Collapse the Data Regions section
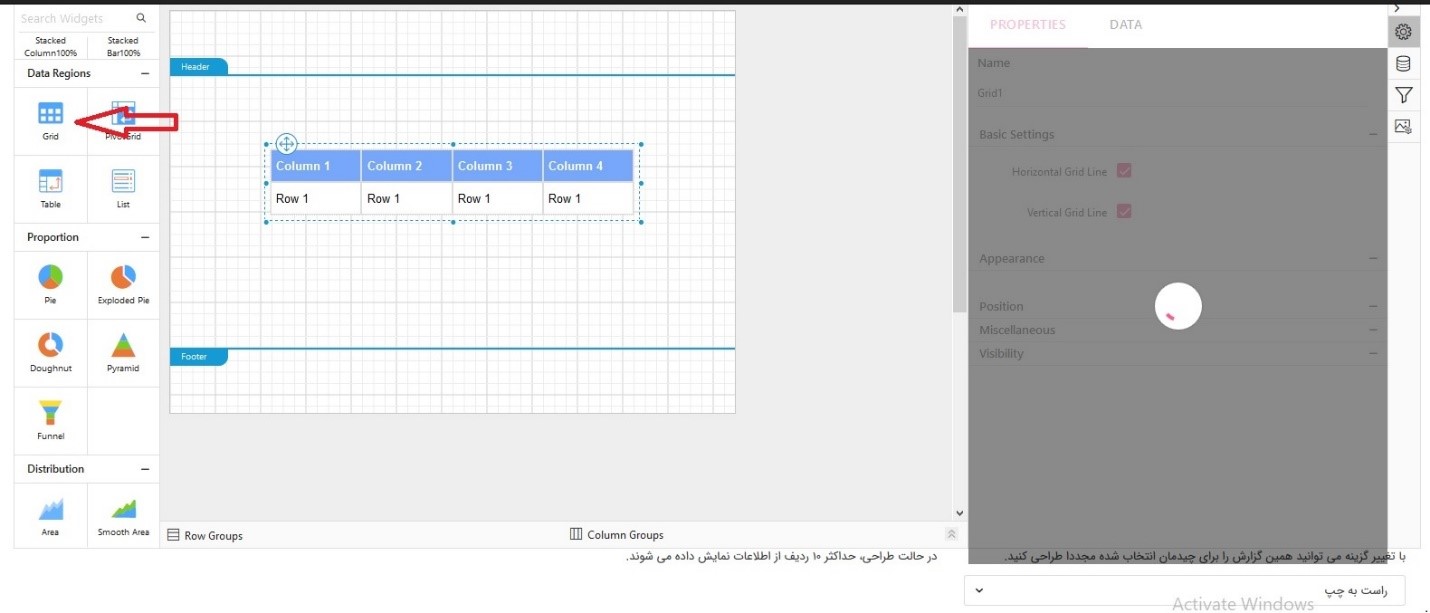 [145, 74]
